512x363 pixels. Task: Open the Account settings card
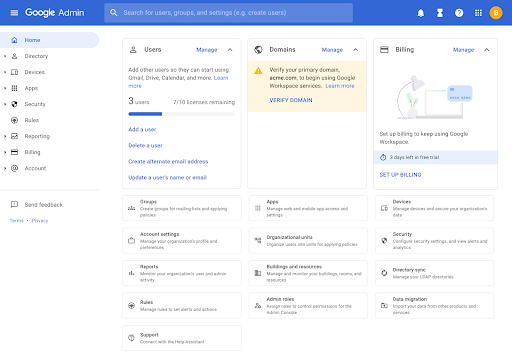182,241
